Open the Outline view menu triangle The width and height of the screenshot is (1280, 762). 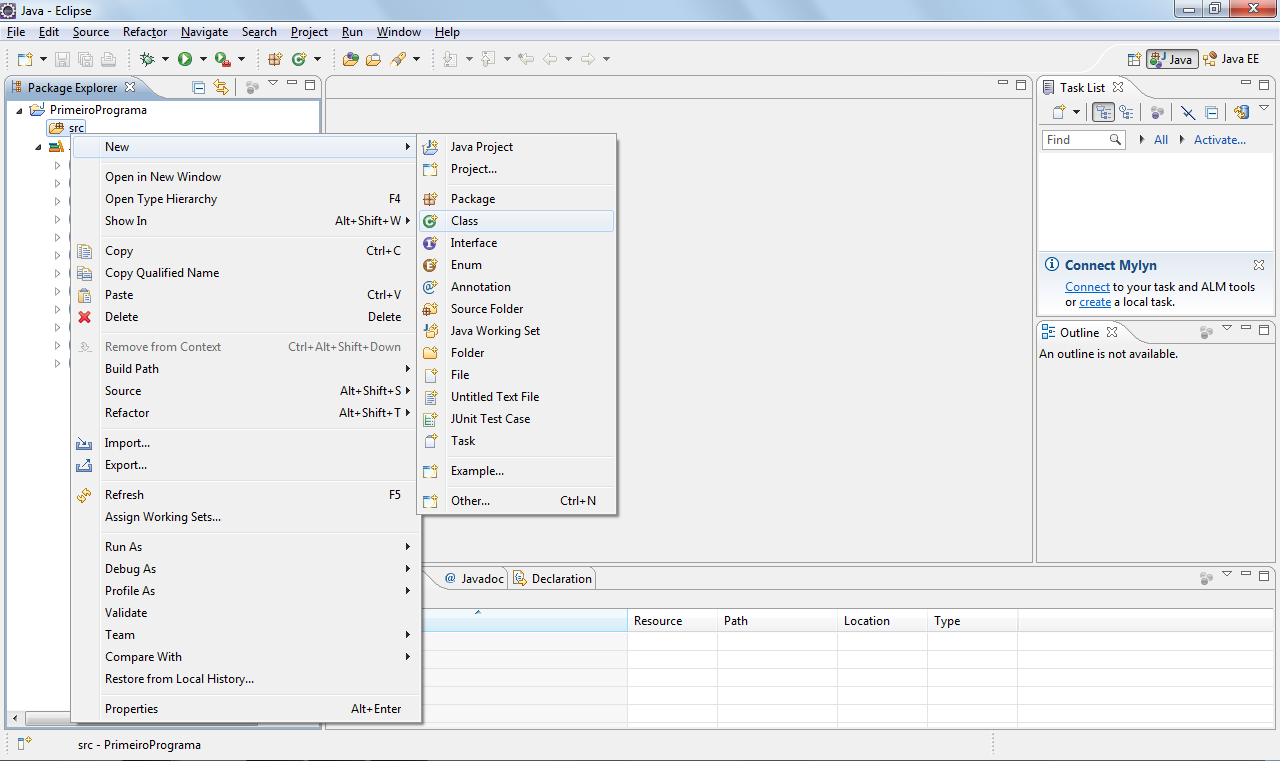click(x=1227, y=327)
